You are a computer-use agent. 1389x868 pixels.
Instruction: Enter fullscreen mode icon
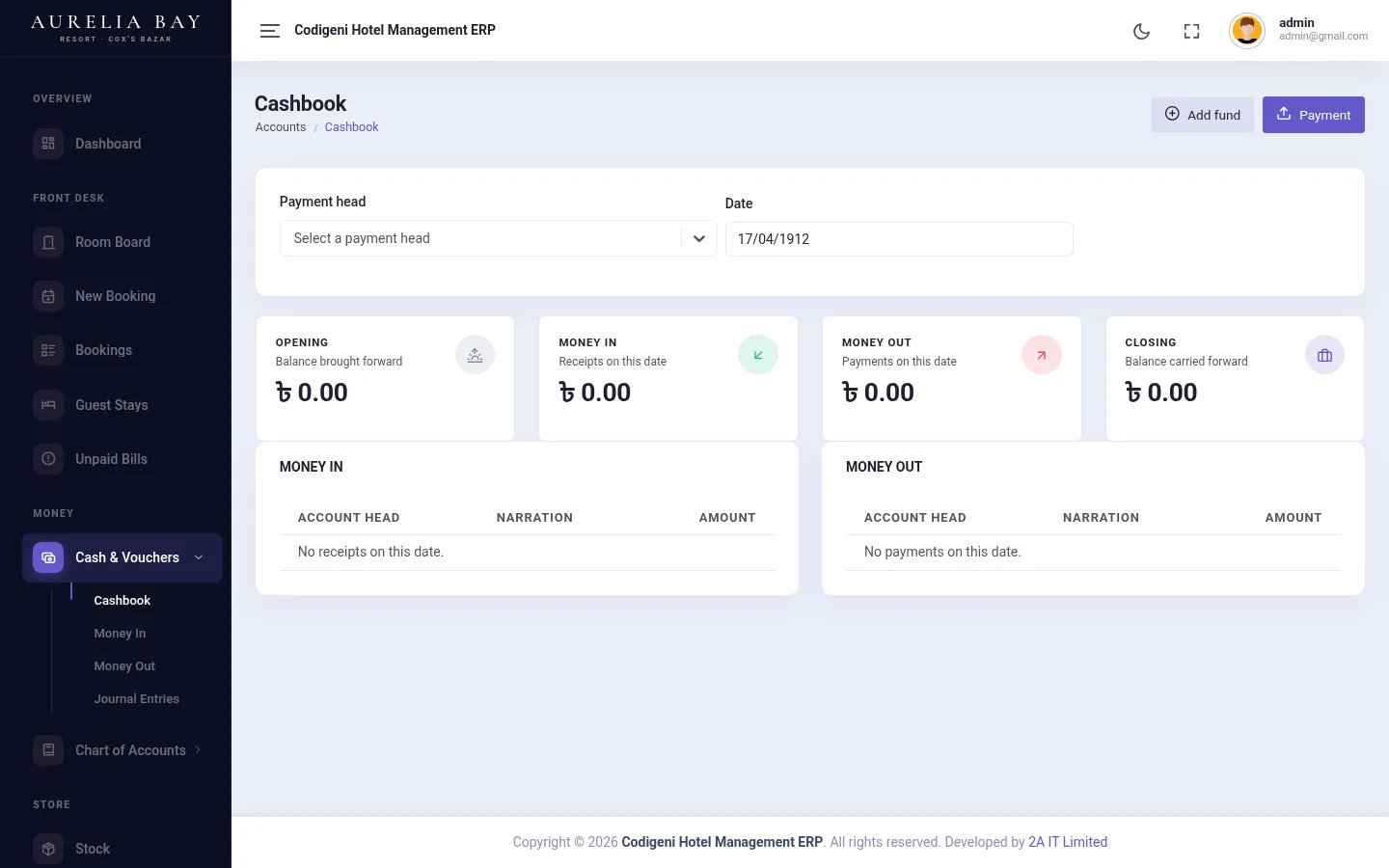pyautogui.click(x=1191, y=31)
